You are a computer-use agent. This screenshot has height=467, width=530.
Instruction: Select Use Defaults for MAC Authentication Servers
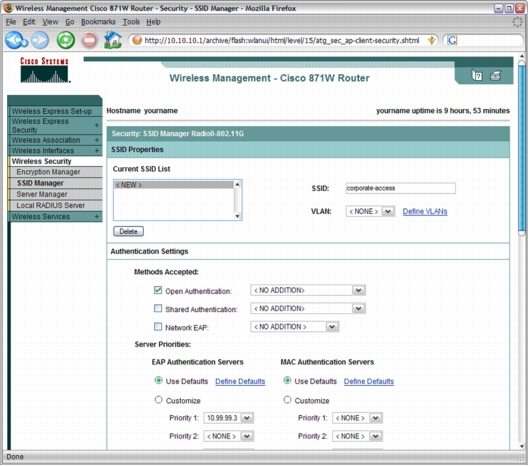click(x=287, y=380)
